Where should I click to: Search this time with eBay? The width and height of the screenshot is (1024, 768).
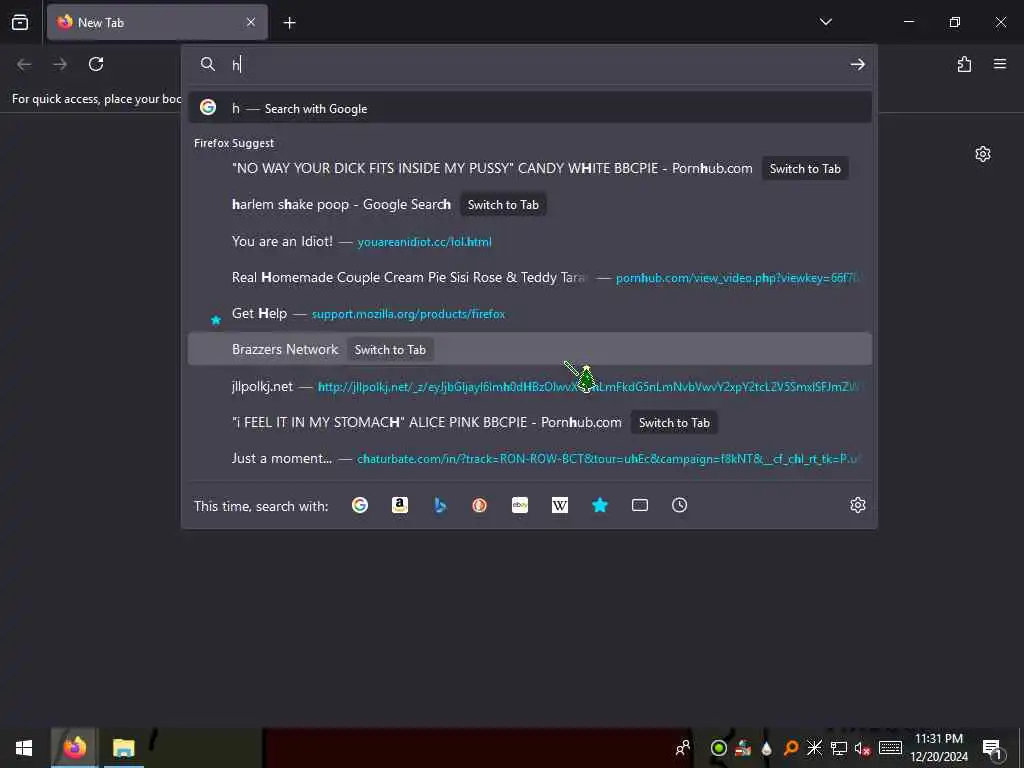pyautogui.click(x=520, y=505)
